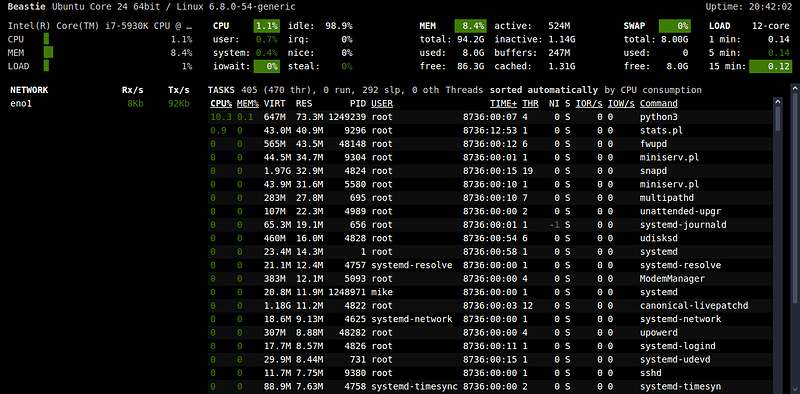This screenshot has width=800, height=394.
Task: Click the 10.3 CPU% value for python3
Action: click(x=221, y=117)
